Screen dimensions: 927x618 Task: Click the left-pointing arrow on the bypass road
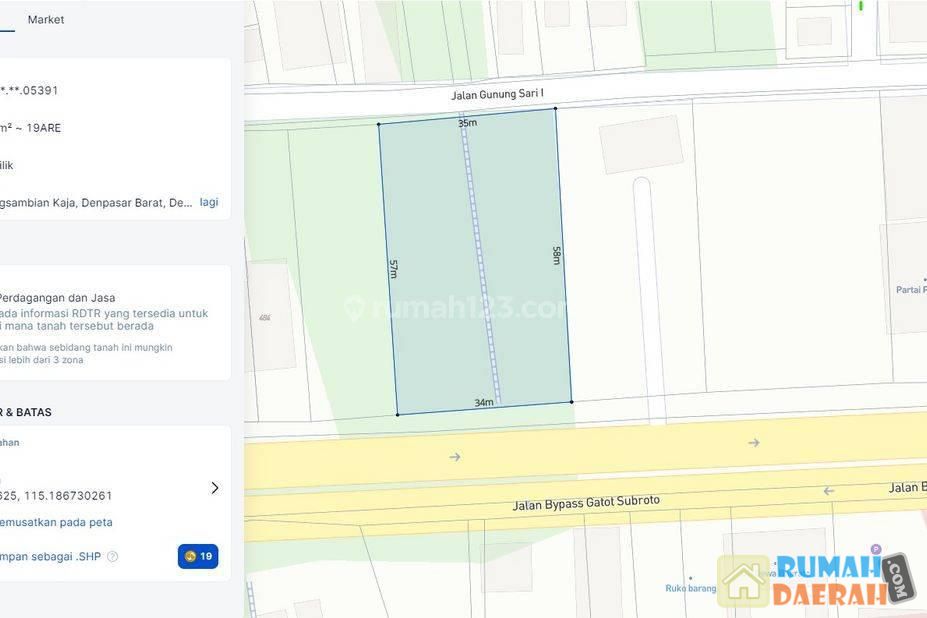828,490
